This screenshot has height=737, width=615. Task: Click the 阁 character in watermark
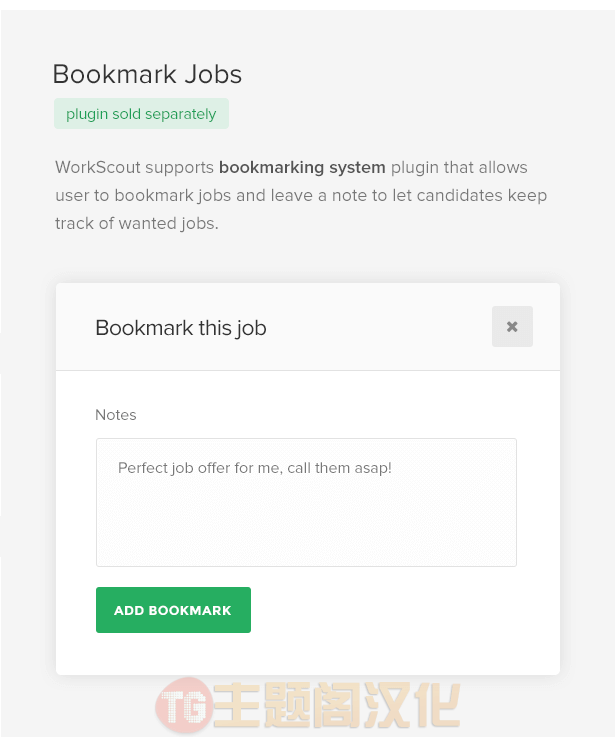pos(339,704)
